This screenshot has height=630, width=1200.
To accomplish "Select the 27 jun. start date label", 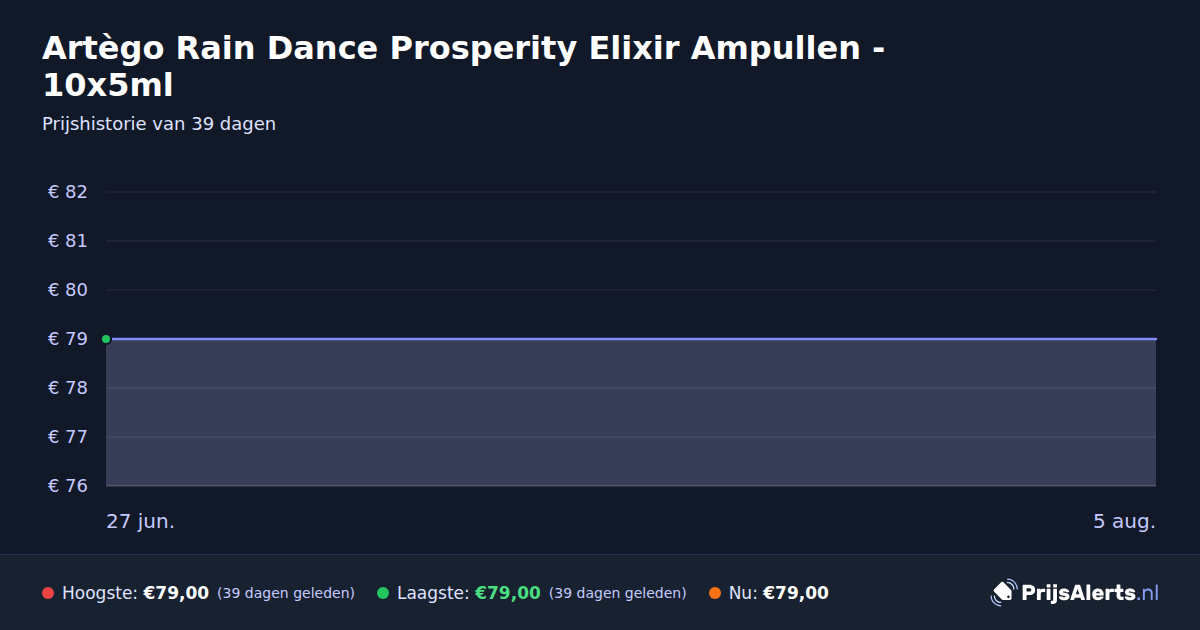I will 141,521.
